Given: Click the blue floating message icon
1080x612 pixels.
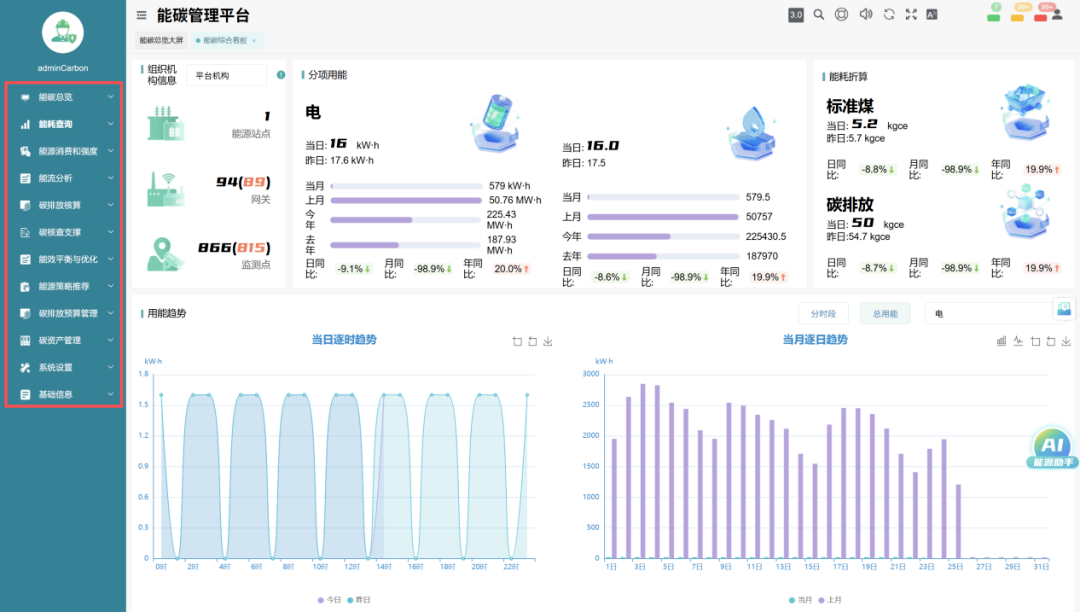Looking at the screenshot, I should [1064, 309].
